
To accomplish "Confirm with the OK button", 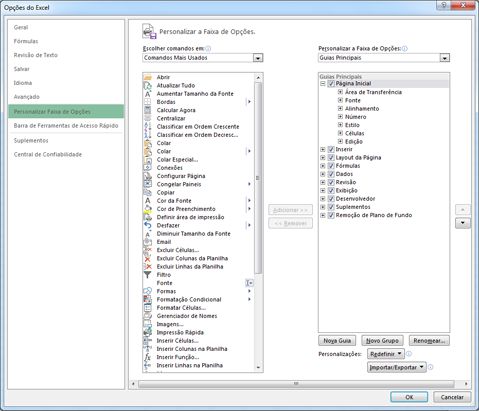I will (409, 397).
